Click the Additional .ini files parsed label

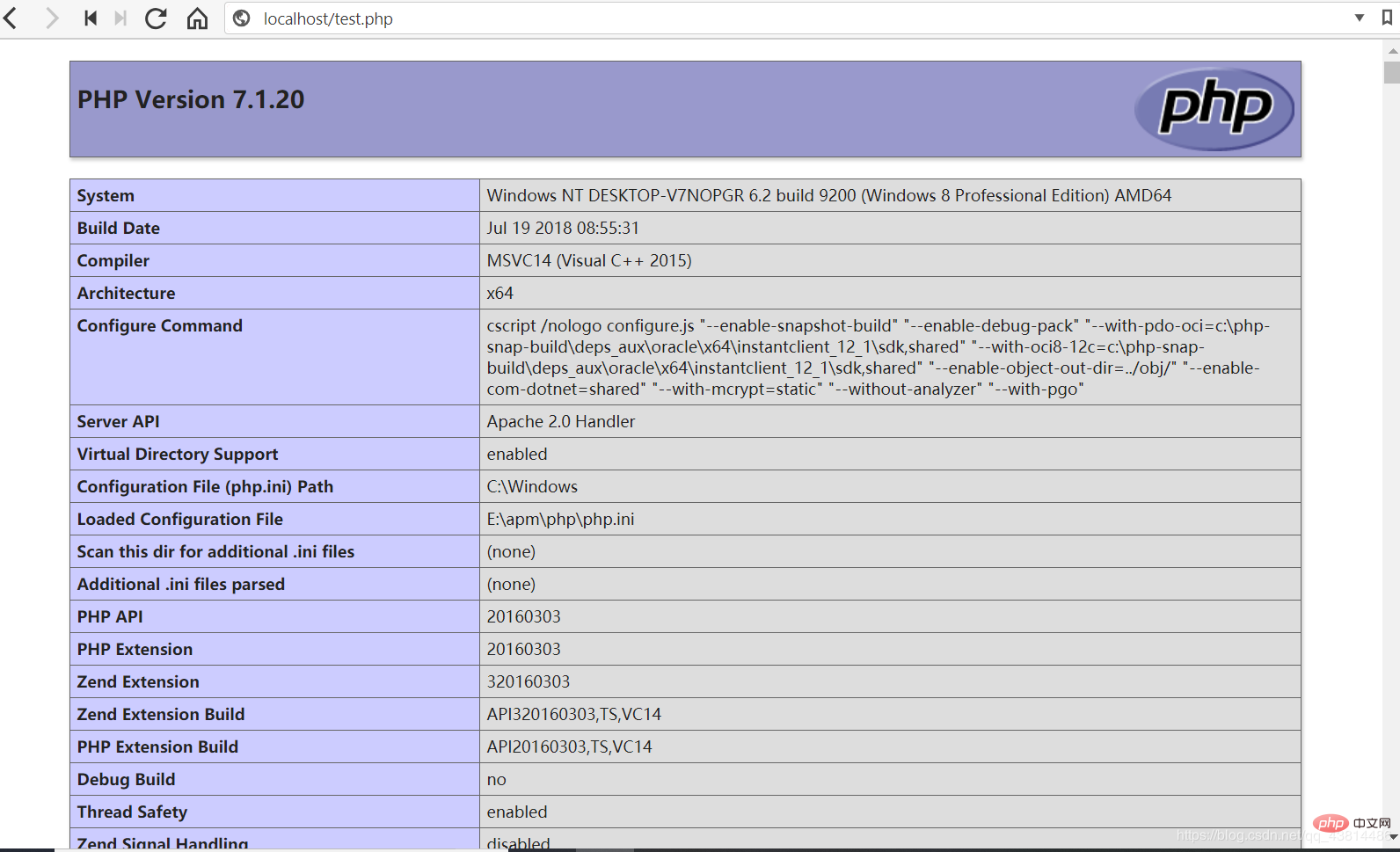pos(181,584)
